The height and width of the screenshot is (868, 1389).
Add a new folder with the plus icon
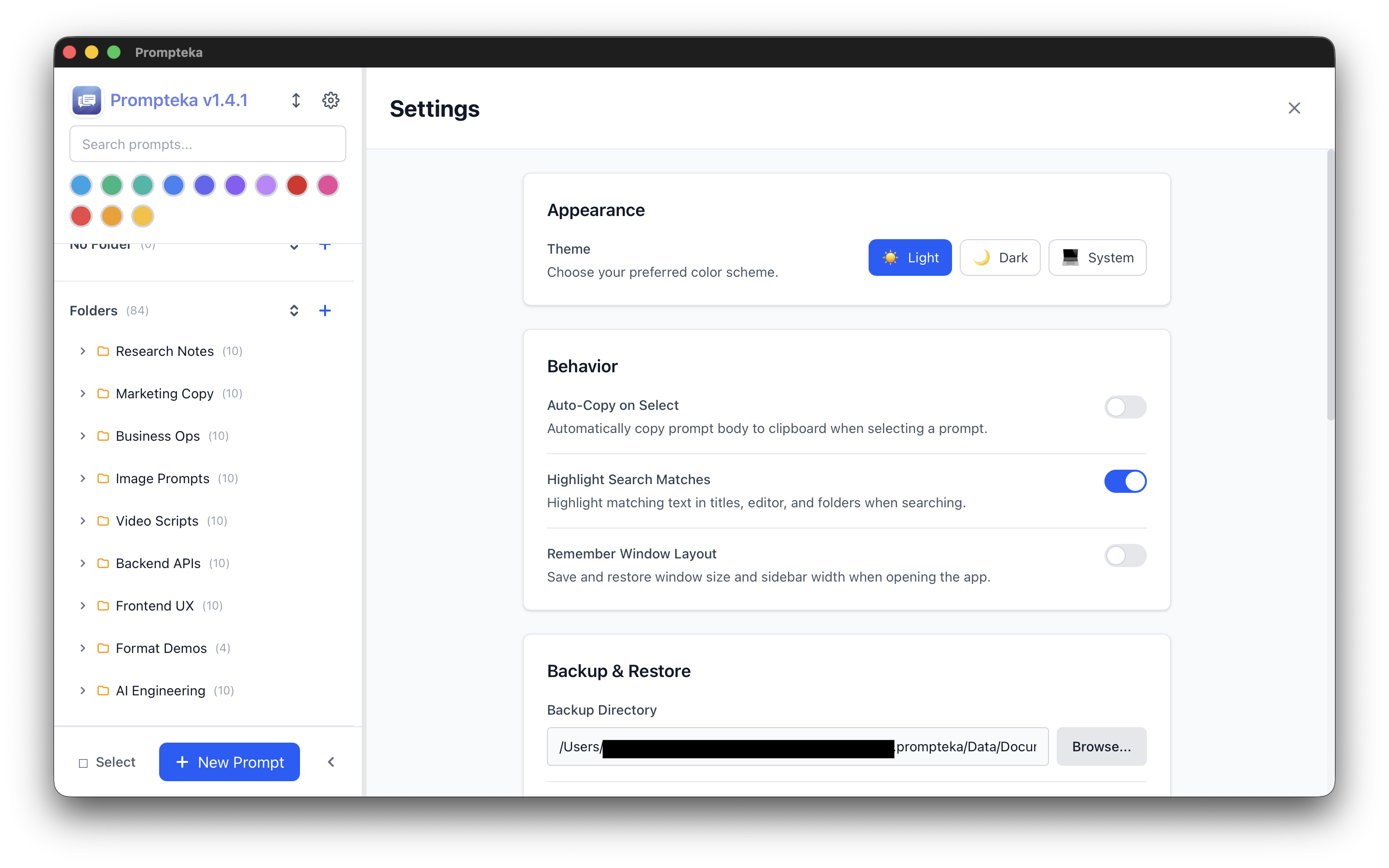pyautogui.click(x=326, y=311)
